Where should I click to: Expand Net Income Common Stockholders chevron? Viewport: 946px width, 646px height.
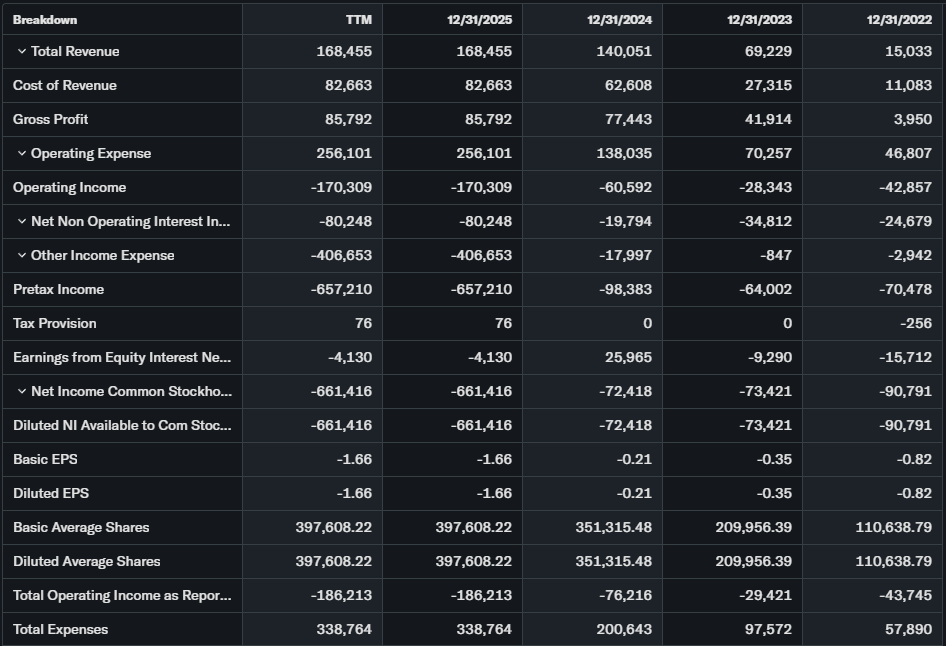22,392
